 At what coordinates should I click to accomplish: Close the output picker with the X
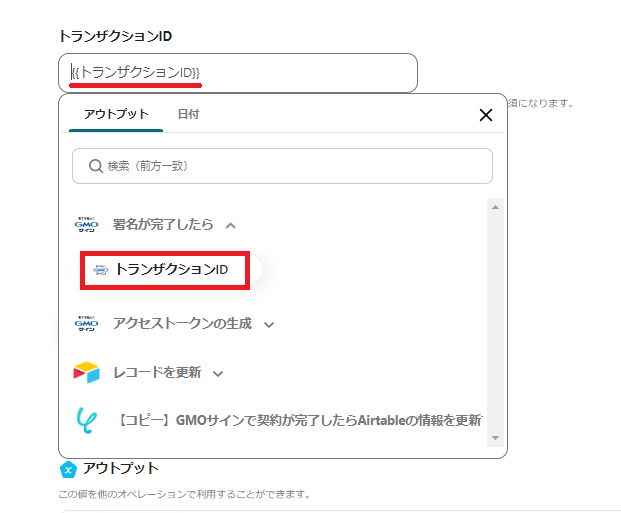click(486, 115)
